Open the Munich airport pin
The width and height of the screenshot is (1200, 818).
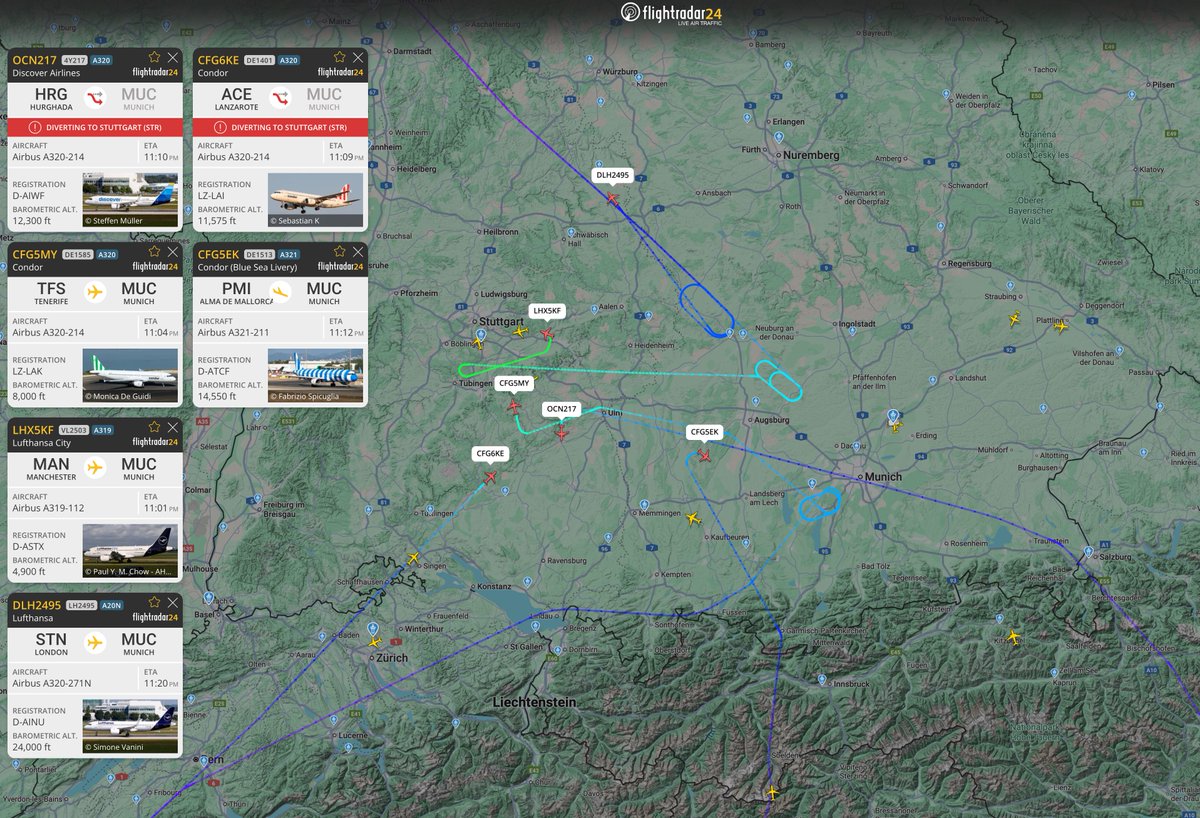coord(893,415)
